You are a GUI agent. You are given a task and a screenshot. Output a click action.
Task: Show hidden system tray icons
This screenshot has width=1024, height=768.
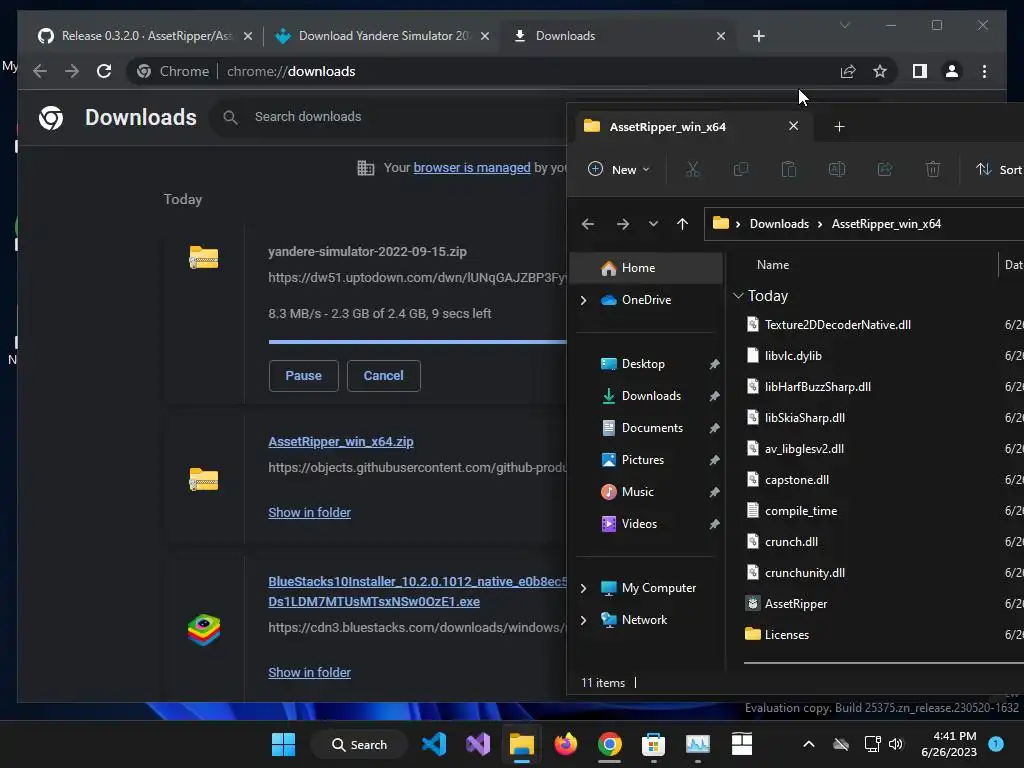click(808, 744)
